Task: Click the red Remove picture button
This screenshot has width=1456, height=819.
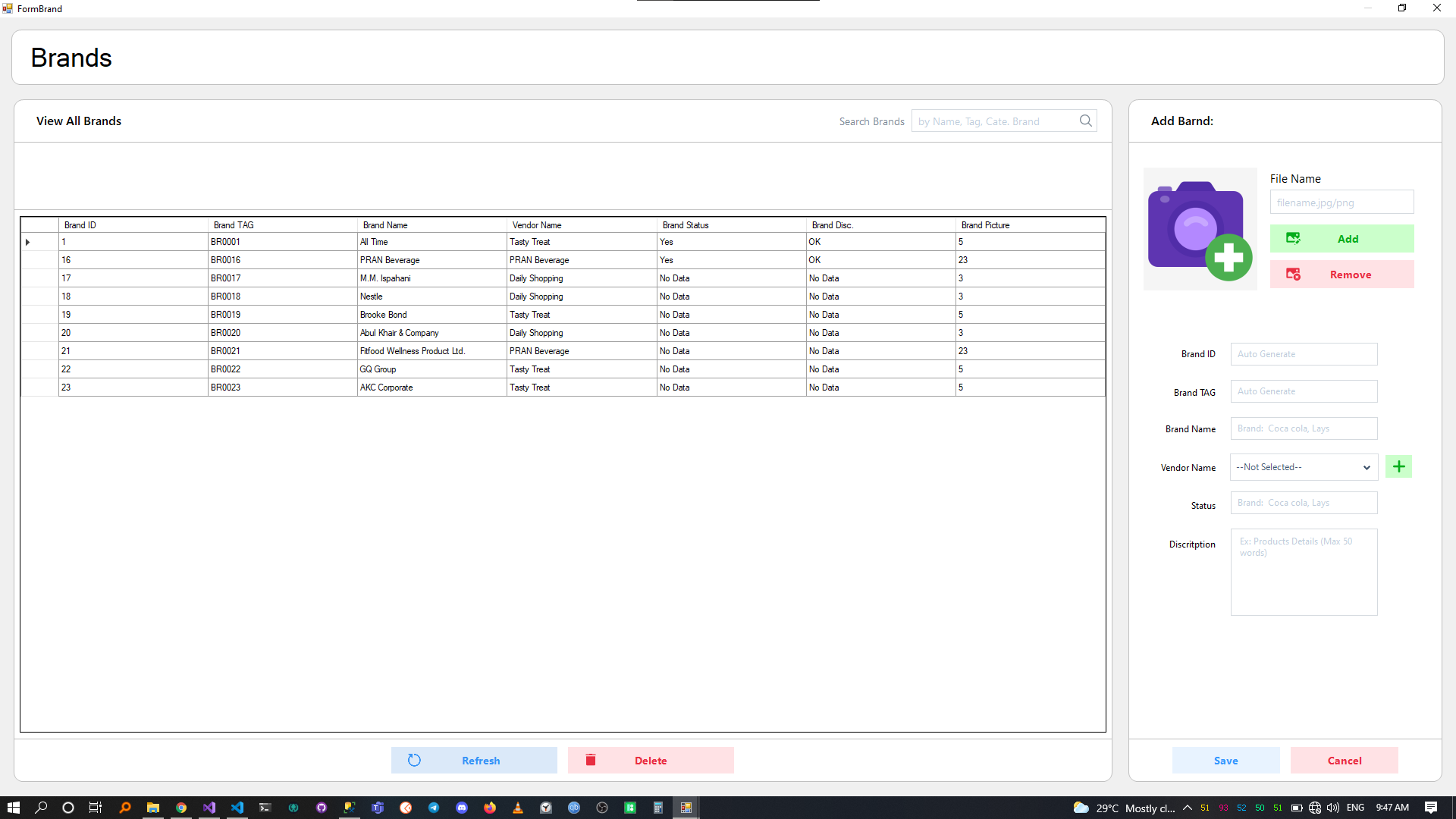Action: coord(1341,275)
